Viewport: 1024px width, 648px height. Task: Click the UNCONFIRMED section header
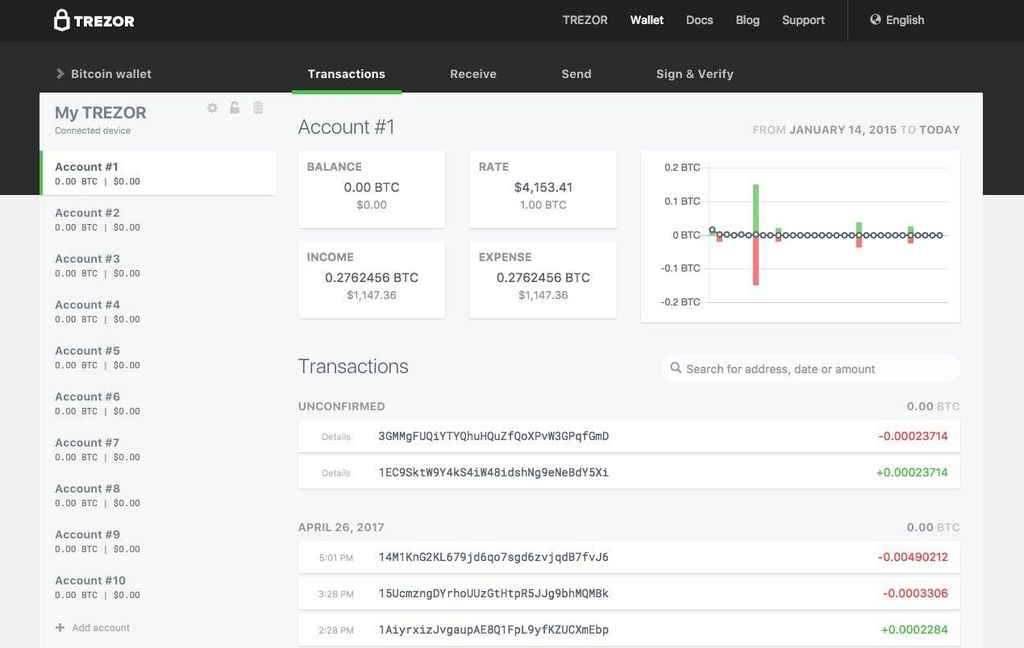[x=342, y=406]
